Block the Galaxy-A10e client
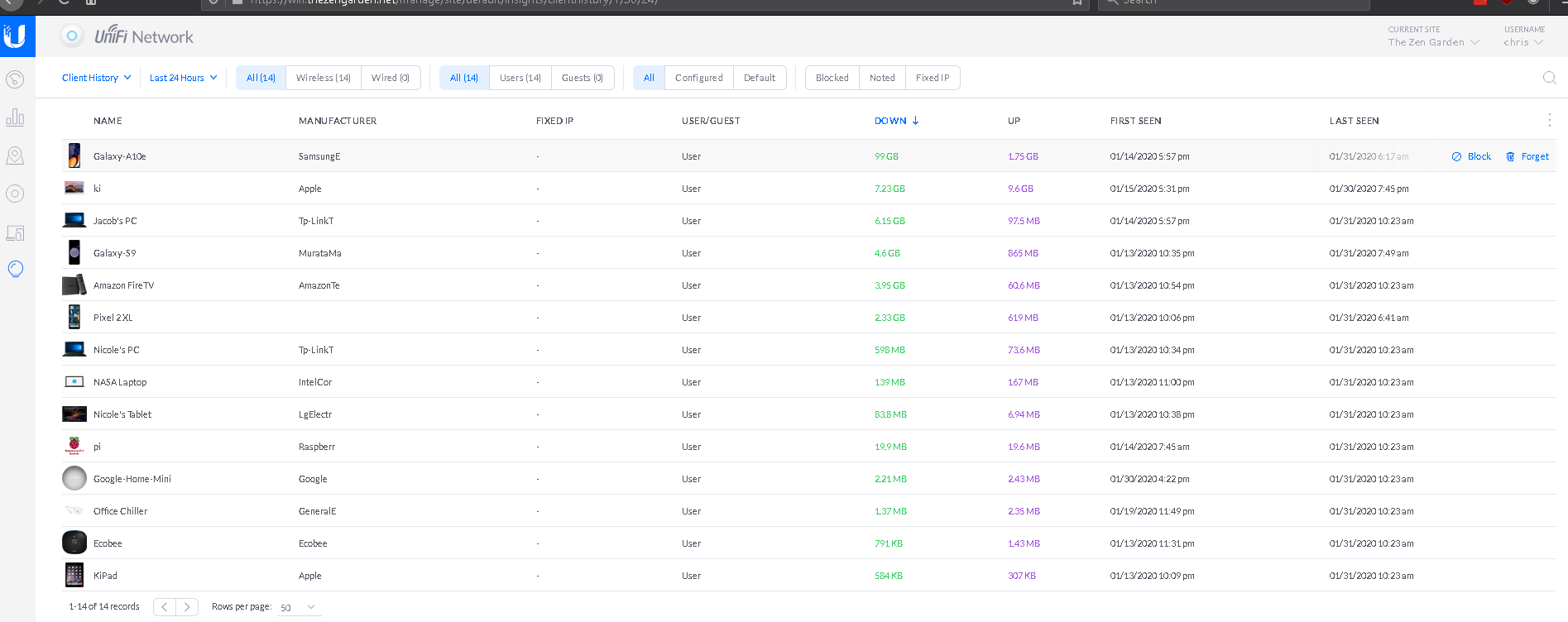This screenshot has height=622, width=1568. 1471,156
